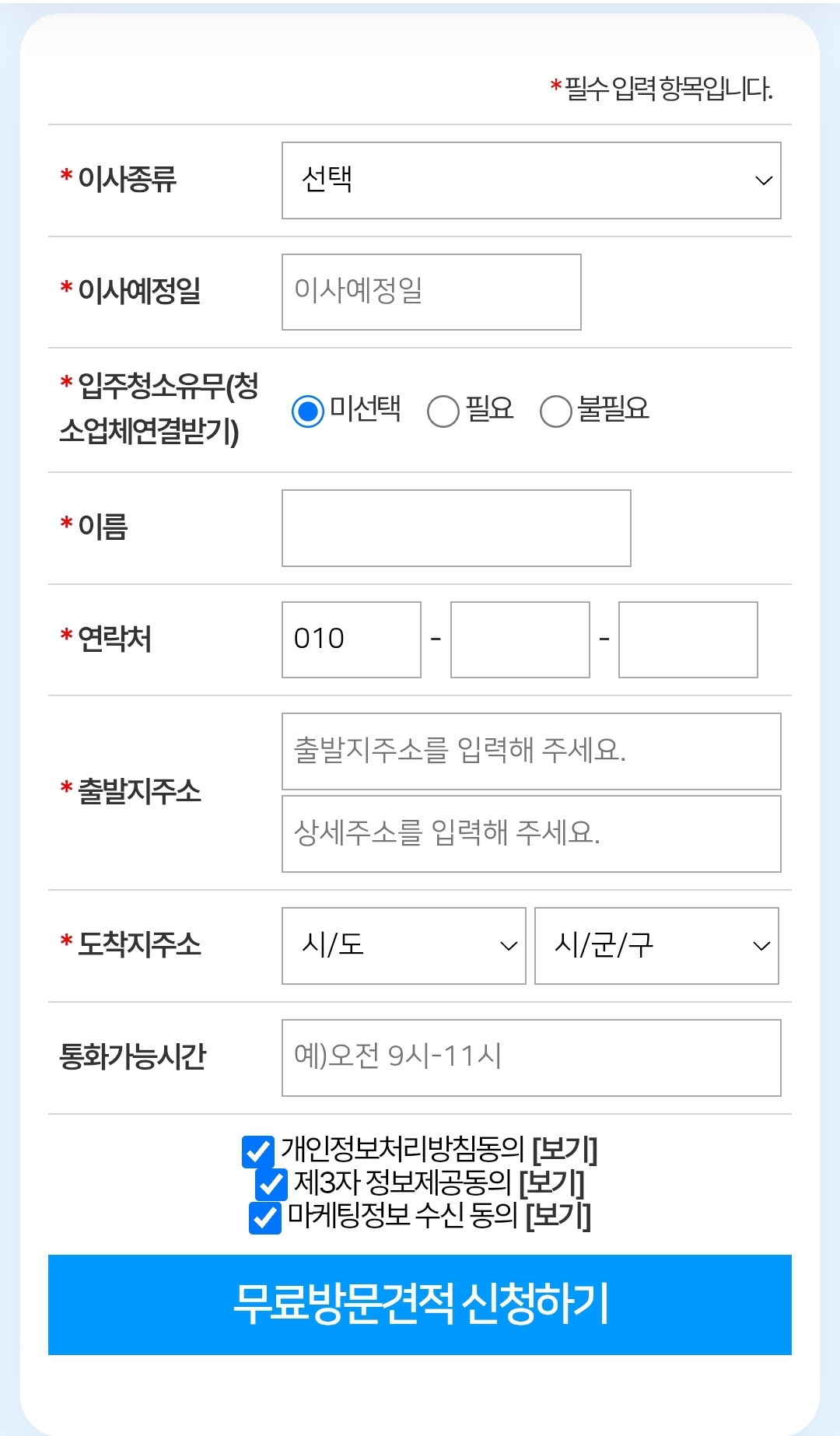Screen dimensions: 840x1436
Task: Expand the 시/도 dropdown
Action: (404, 946)
